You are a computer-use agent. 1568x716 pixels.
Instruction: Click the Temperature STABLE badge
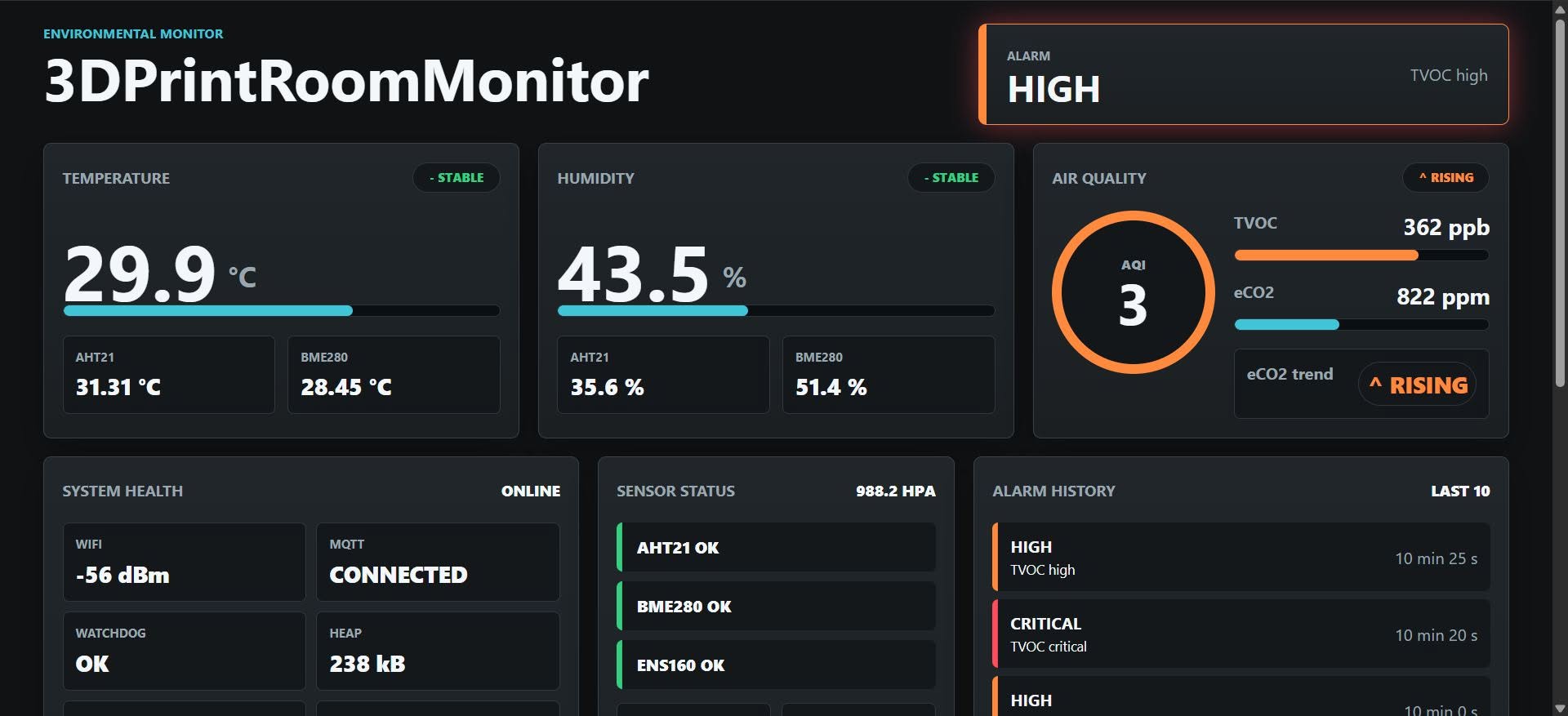coord(457,178)
